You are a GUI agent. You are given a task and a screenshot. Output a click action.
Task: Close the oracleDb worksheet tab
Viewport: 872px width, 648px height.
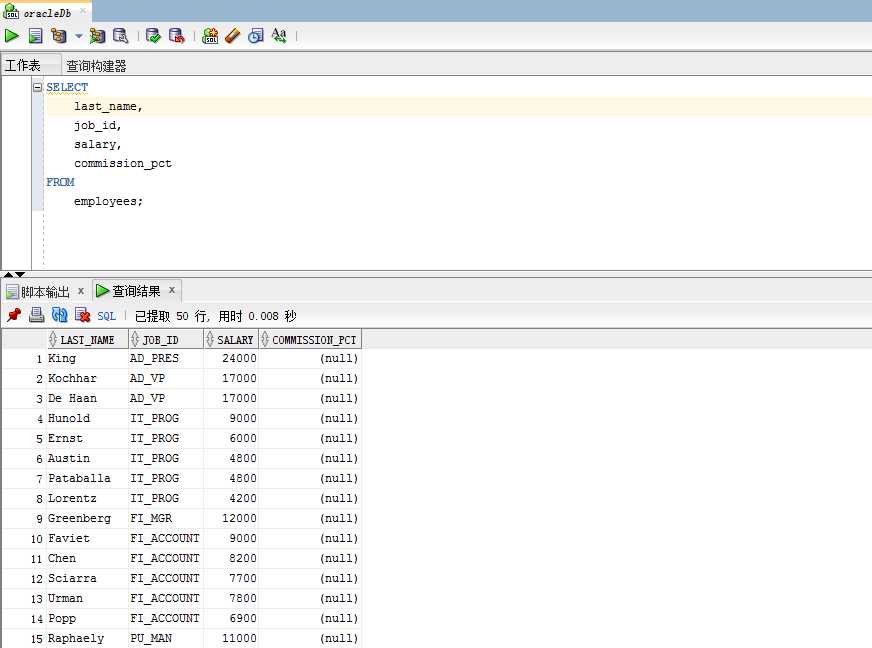tap(83, 11)
